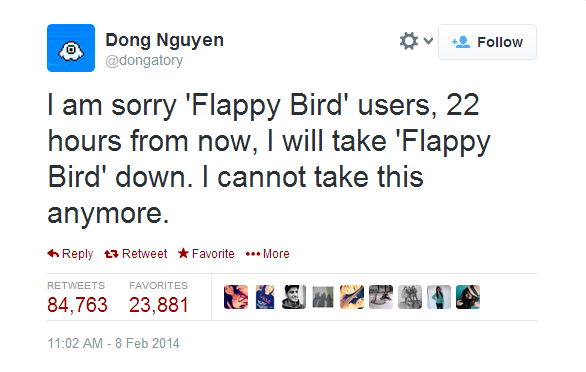The height and width of the screenshot is (372, 586).
Task: Open the Dong Nguyen display name link
Action: click(x=164, y=40)
